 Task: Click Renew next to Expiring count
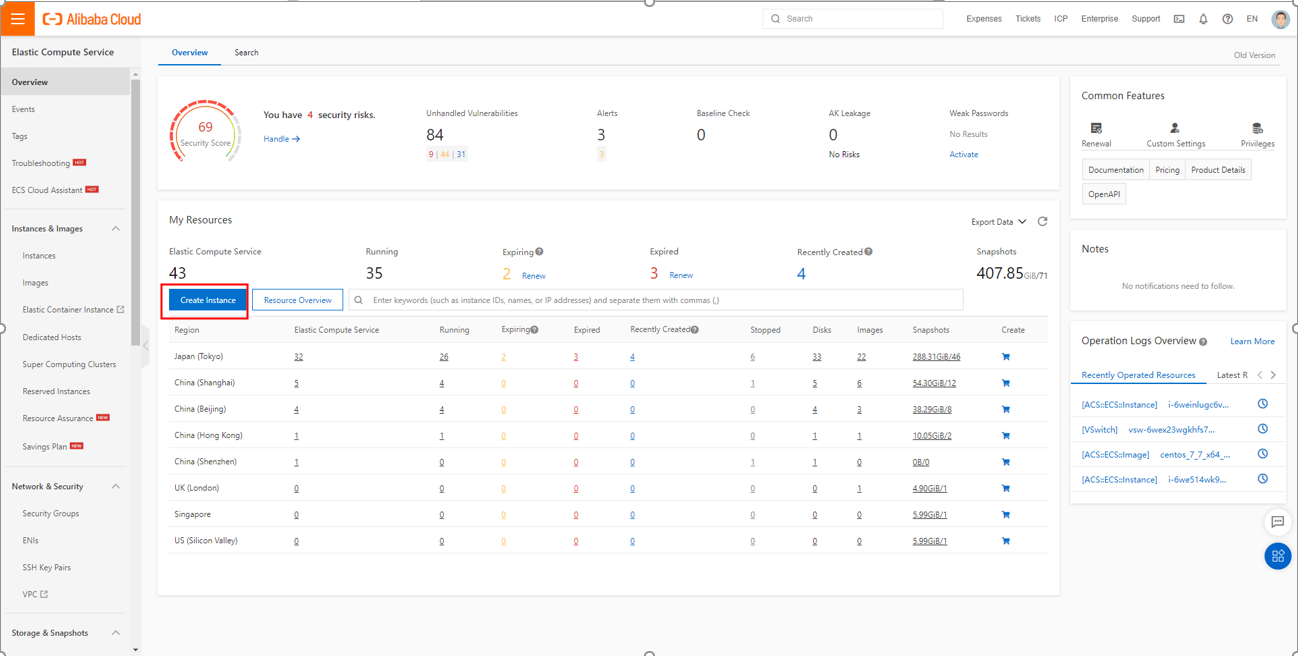(534, 275)
